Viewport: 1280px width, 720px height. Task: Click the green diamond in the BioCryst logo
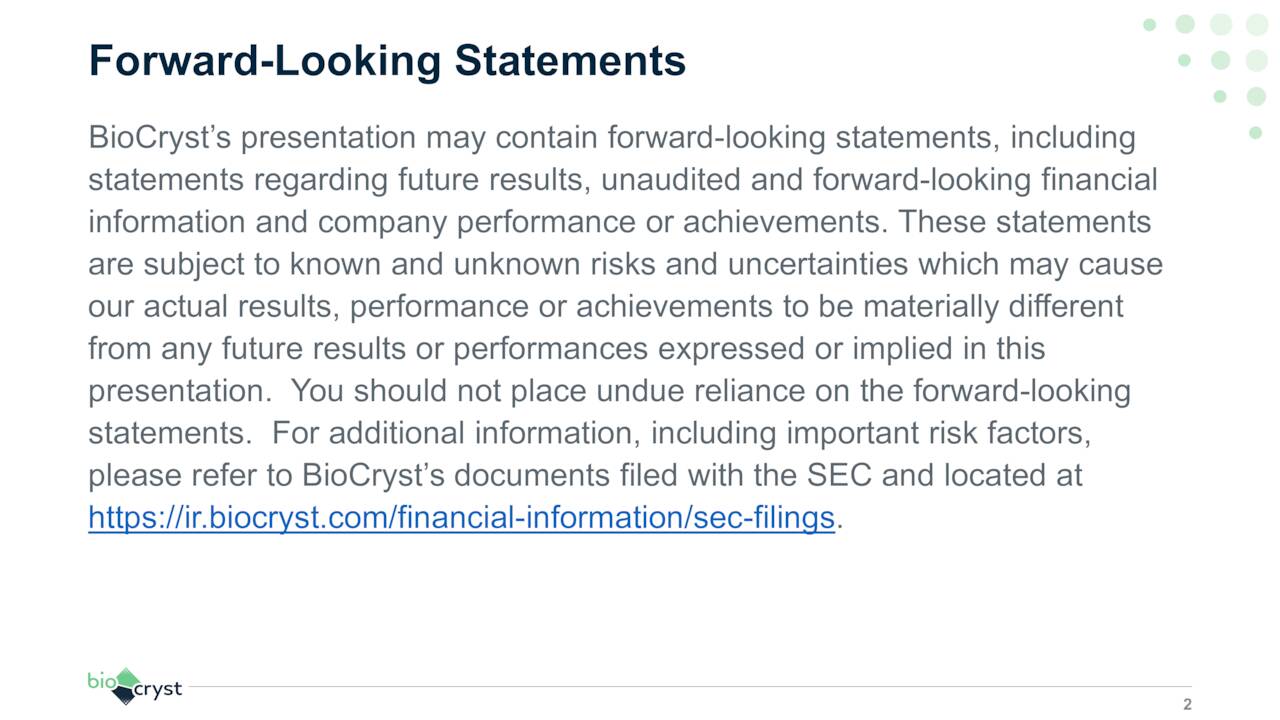click(x=126, y=679)
